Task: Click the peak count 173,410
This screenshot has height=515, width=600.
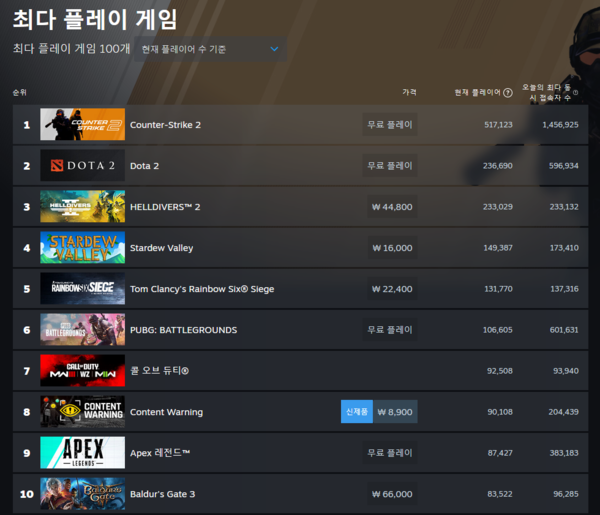Action: (x=564, y=248)
